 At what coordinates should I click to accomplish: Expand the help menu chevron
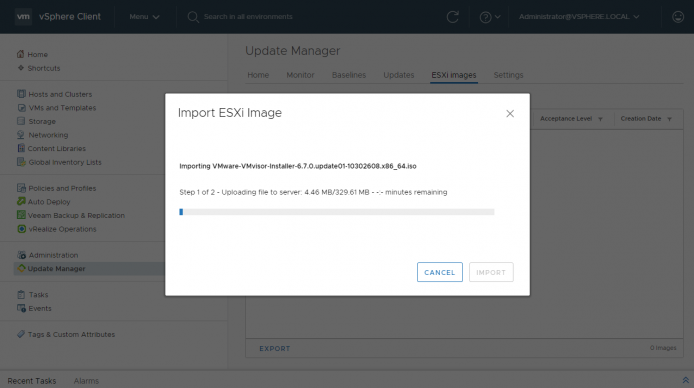pos(497,17)
